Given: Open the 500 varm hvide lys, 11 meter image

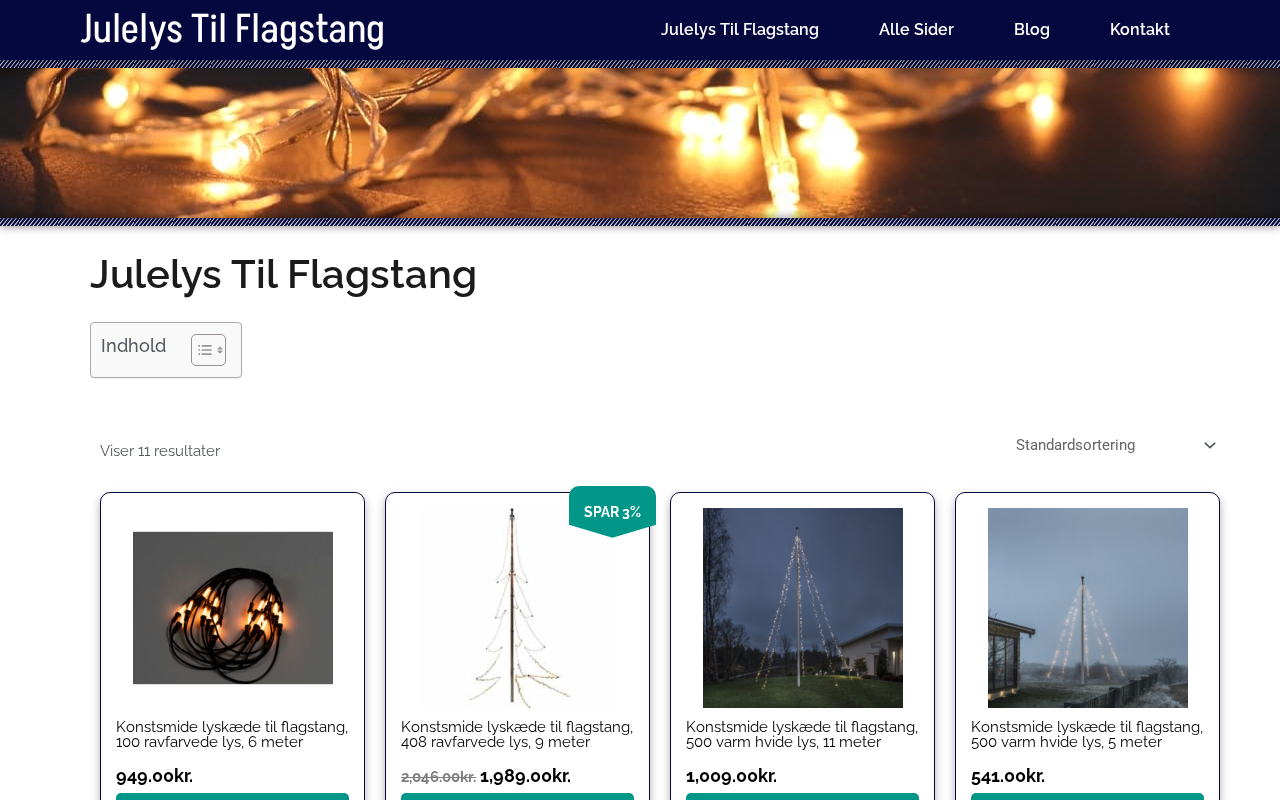Looking at the screenshot, I should 803,608.
